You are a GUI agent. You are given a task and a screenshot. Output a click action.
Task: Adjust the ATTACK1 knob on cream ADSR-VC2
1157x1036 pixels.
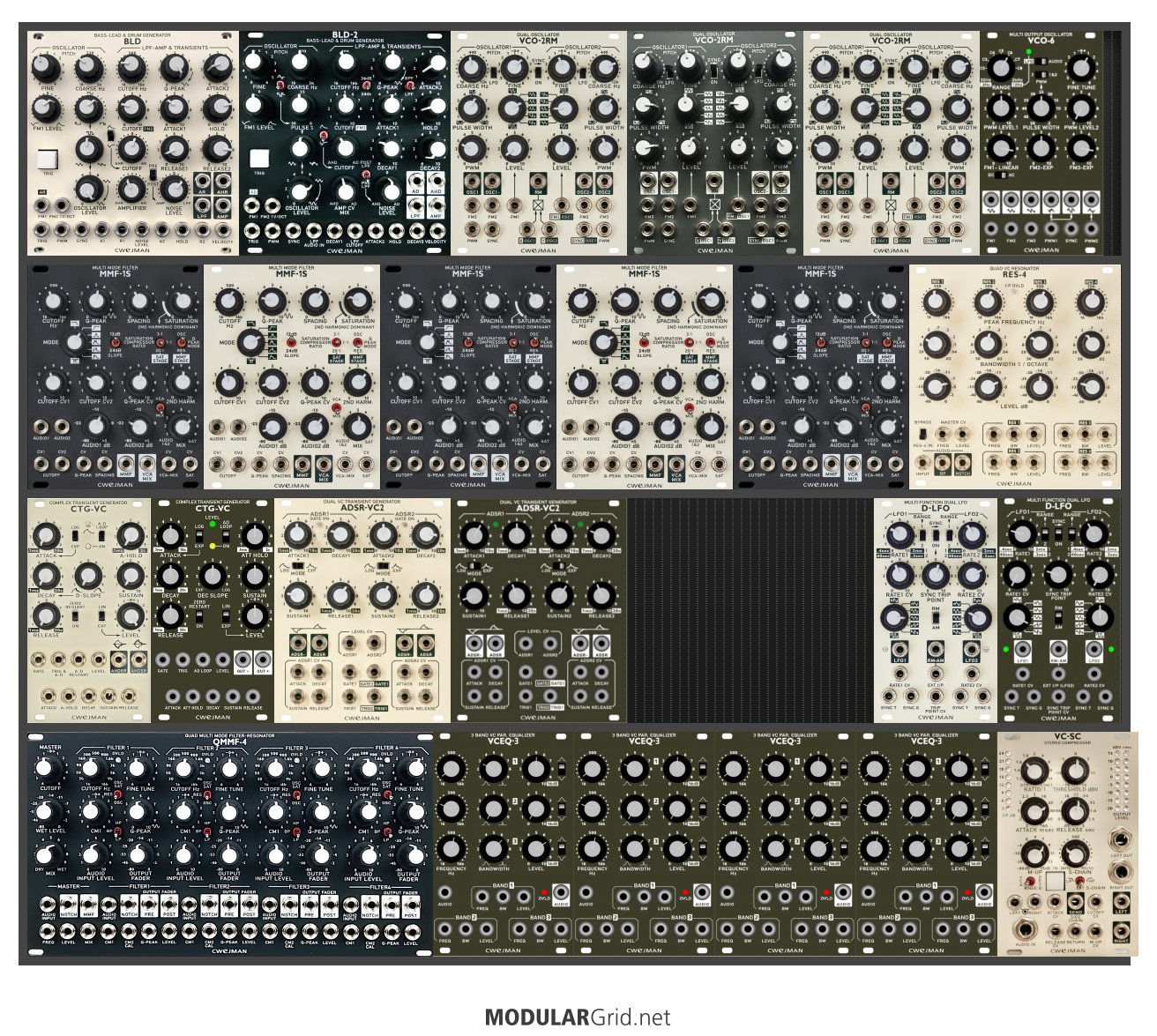pyautogui.click(x=297, y=534)
